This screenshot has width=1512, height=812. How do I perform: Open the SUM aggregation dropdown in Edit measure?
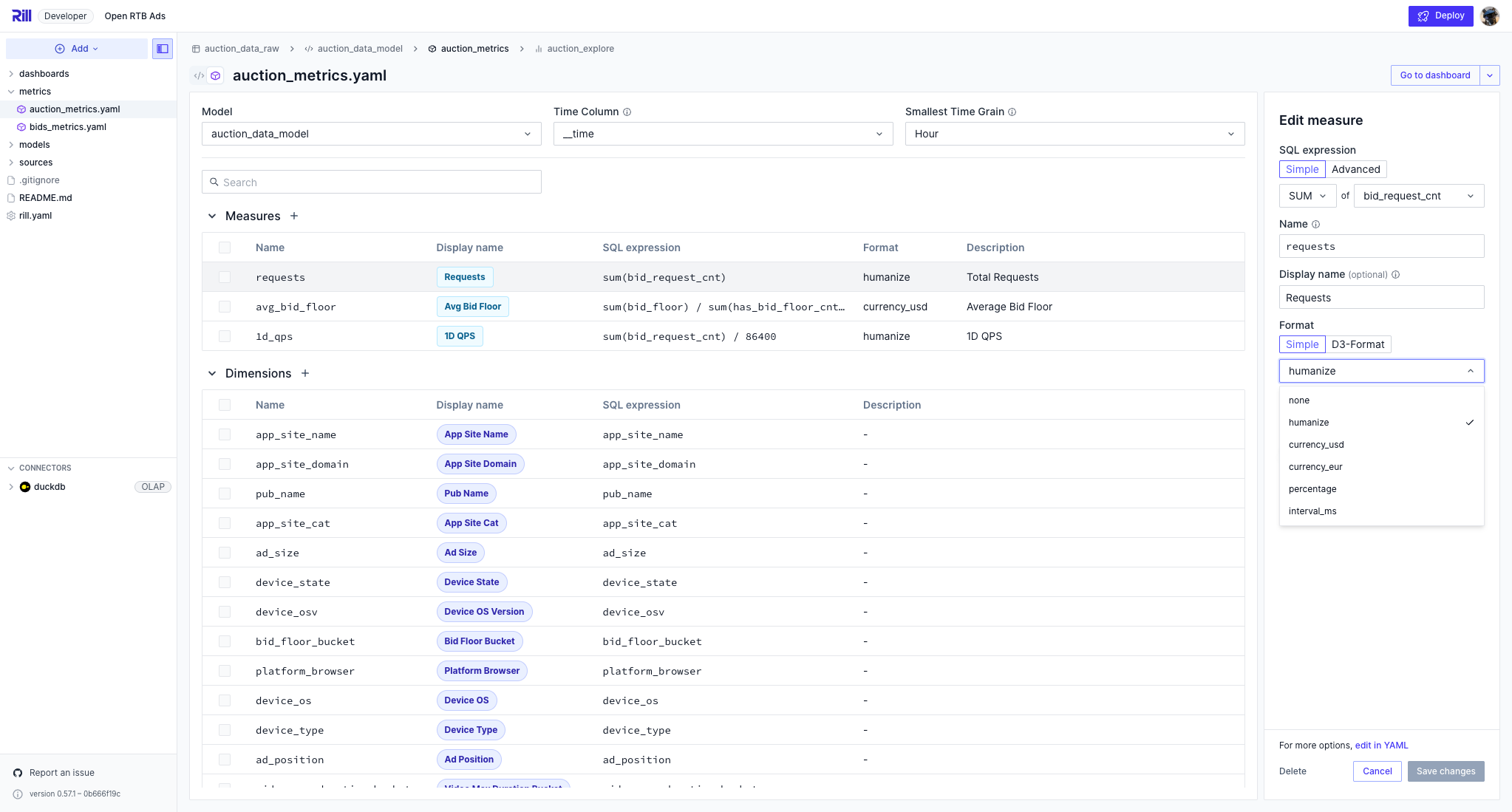pos(1307,196)
